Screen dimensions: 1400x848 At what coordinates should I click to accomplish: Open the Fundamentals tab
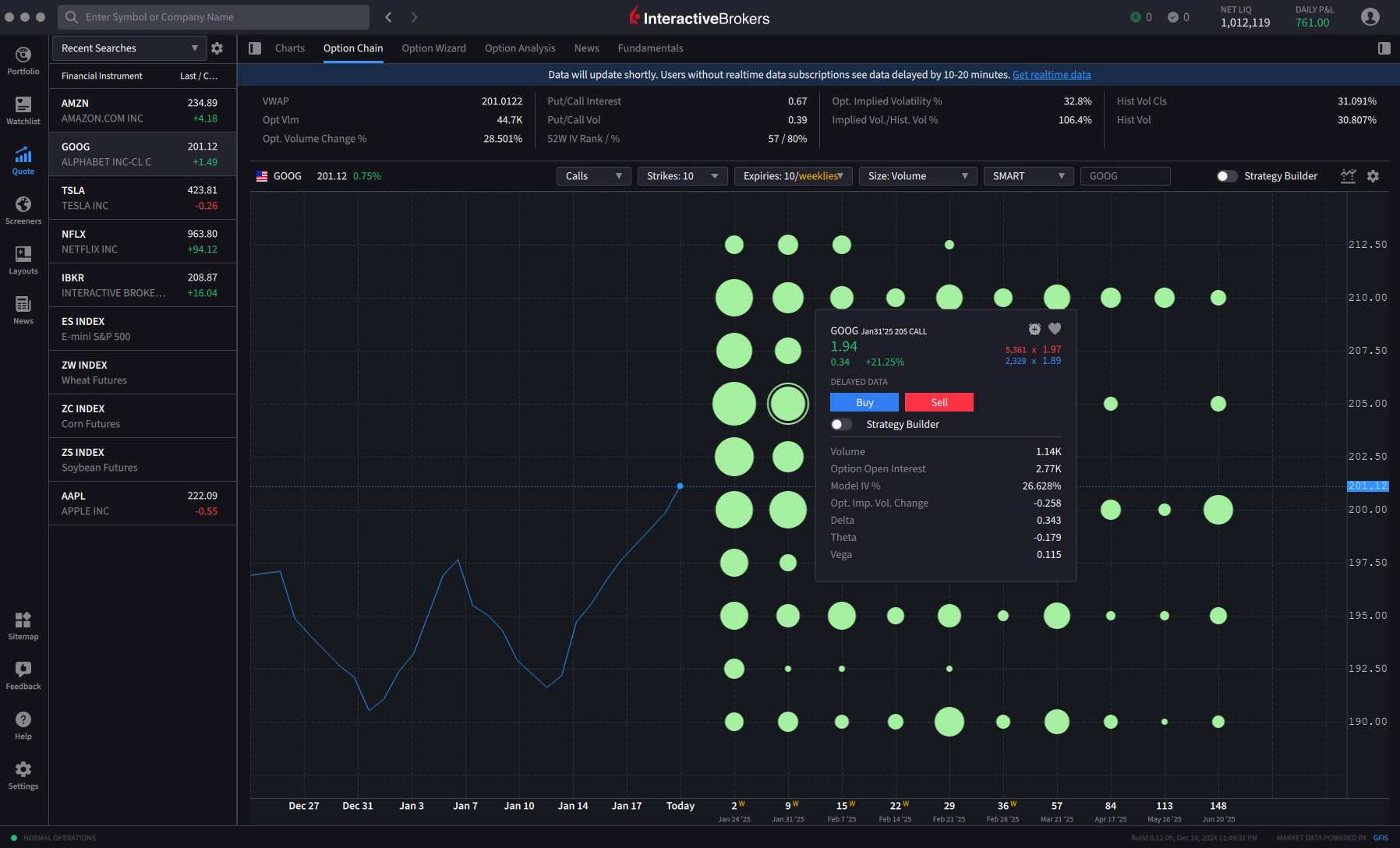649,48
